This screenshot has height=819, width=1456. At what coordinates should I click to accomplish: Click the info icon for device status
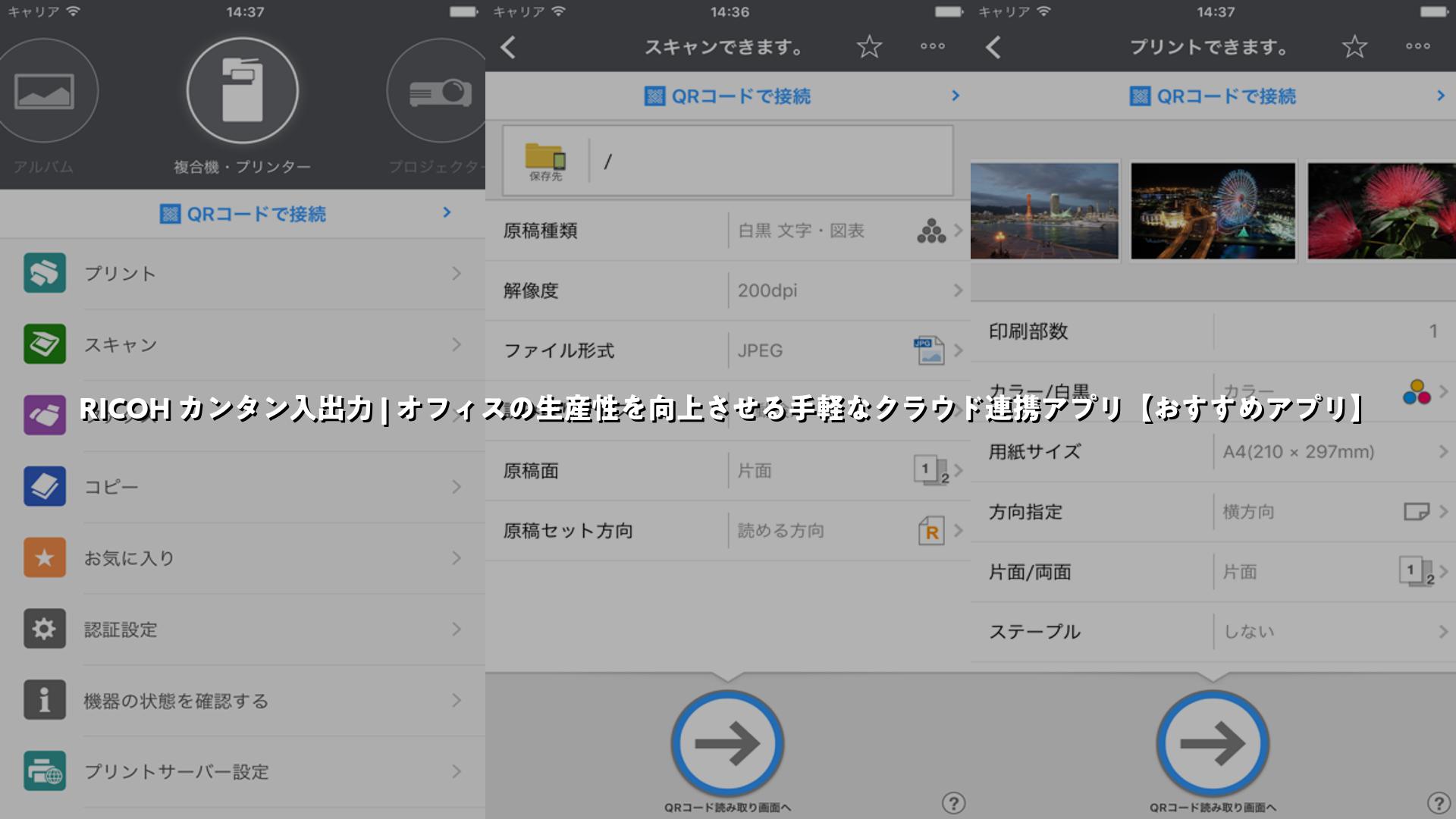(x=44, y=700)
